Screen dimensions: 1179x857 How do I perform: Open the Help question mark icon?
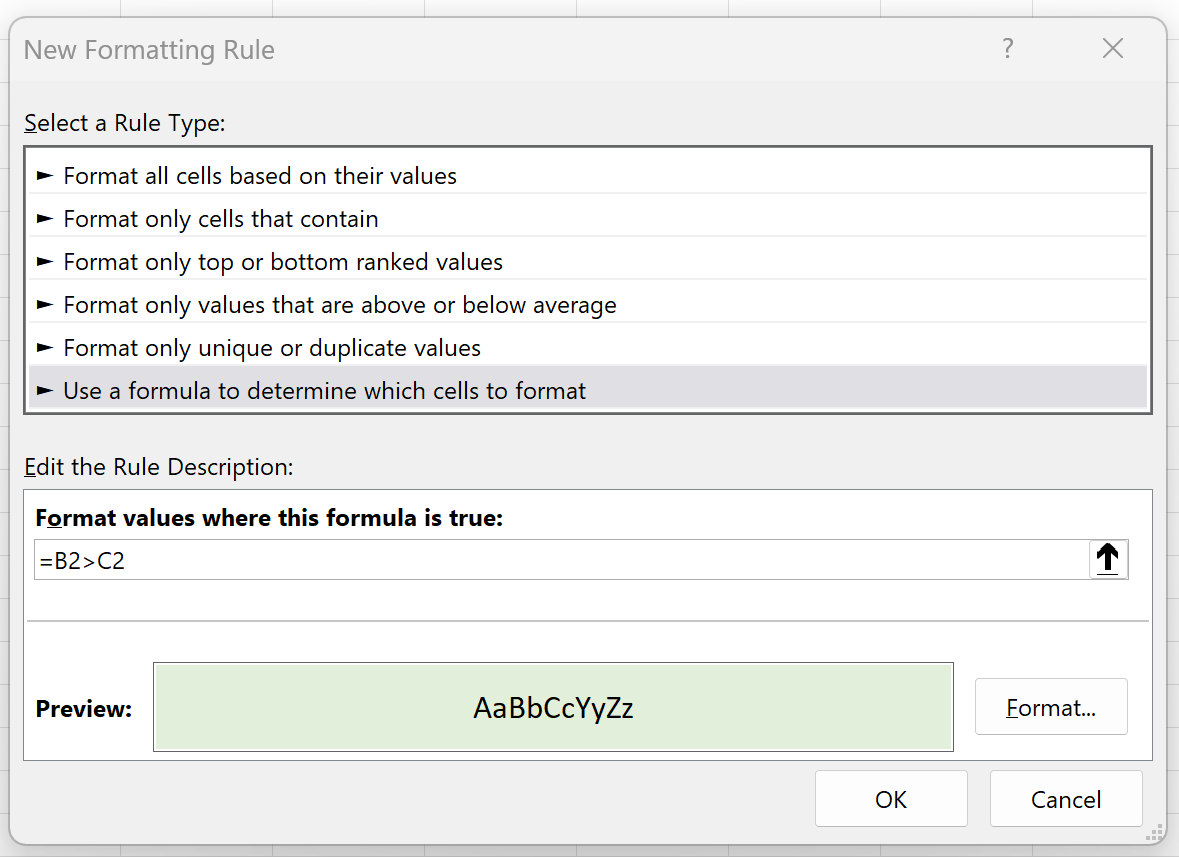[1008, 49]
